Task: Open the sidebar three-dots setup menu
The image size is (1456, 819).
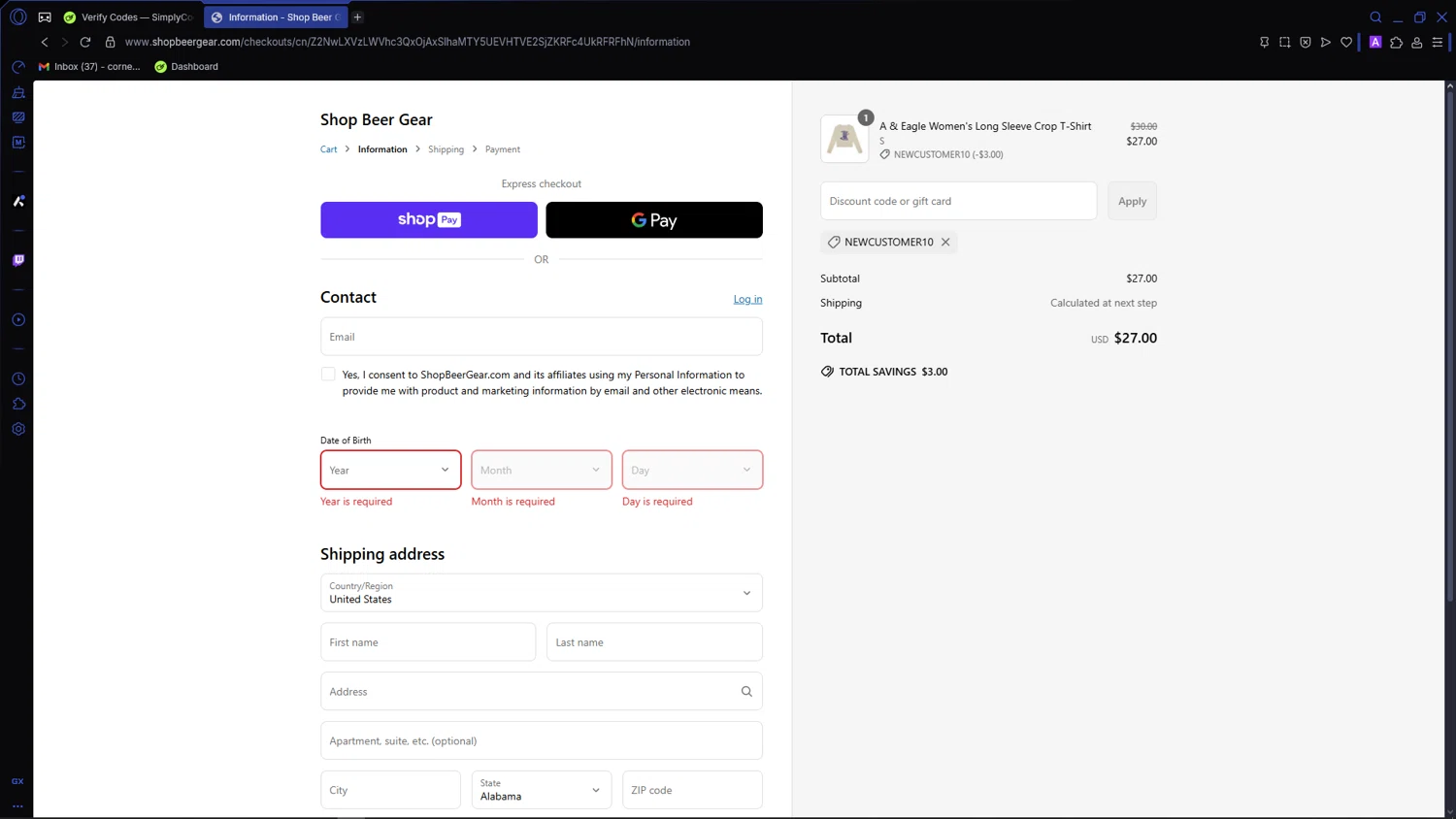Action: pos(17,805)
